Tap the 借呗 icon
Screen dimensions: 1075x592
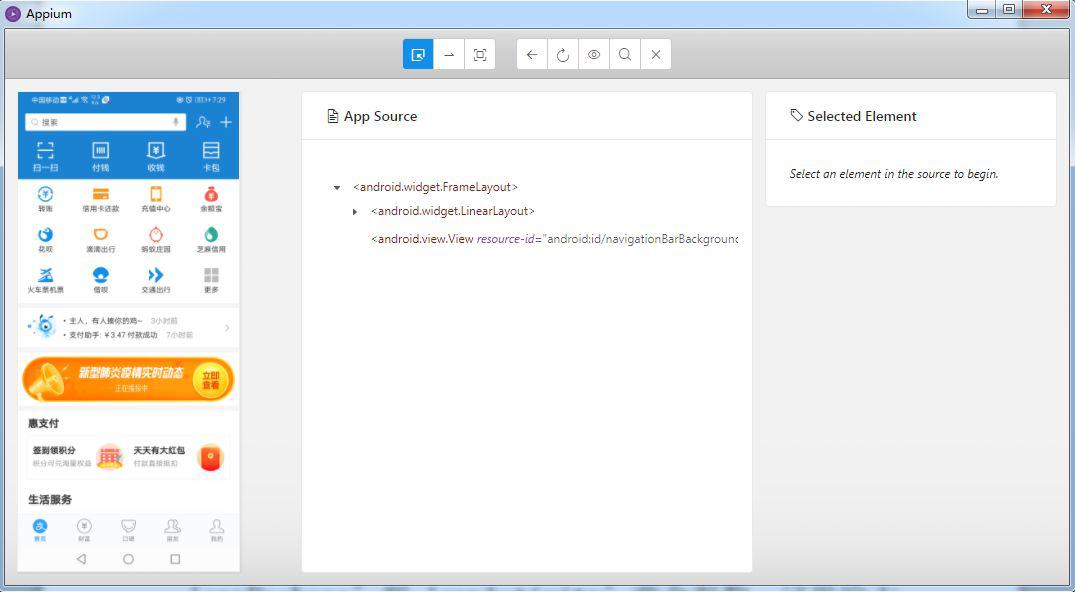(101, 275)
